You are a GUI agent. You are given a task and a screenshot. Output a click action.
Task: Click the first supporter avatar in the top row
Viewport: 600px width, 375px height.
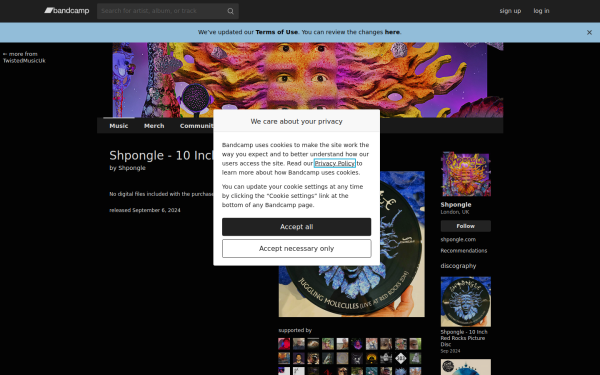pos(284,344)
